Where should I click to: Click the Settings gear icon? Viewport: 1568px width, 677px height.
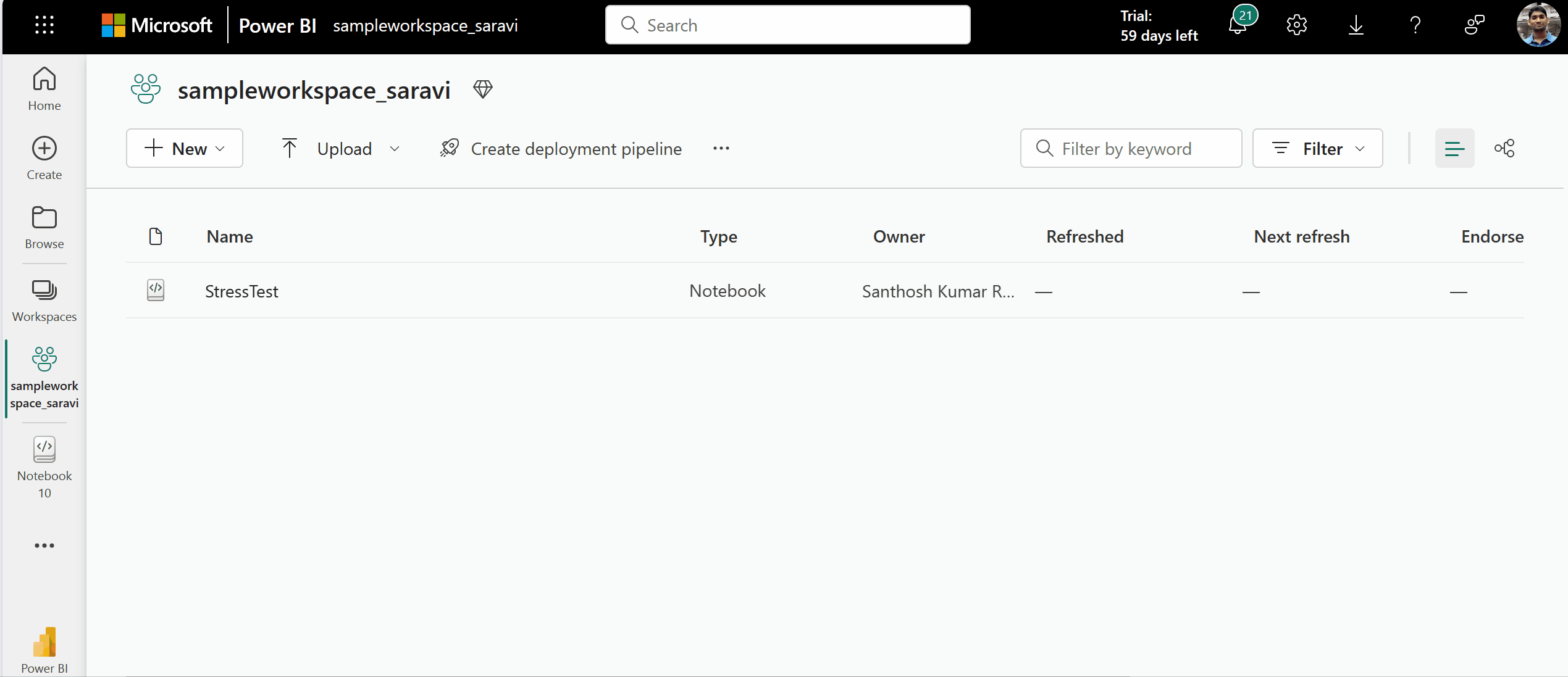point(1298,25)
